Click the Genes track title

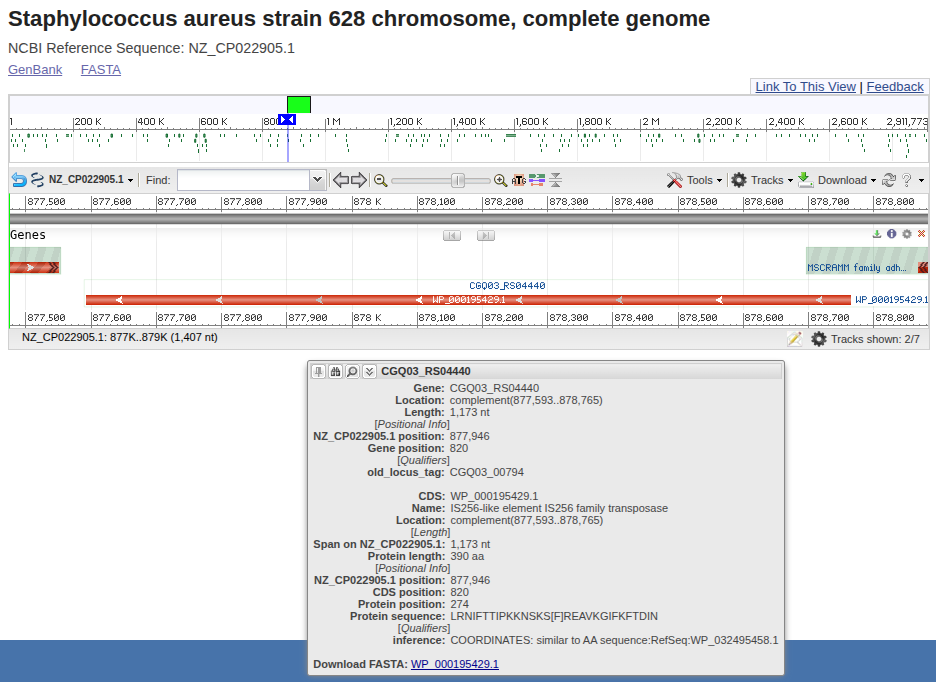click(27, 235)
